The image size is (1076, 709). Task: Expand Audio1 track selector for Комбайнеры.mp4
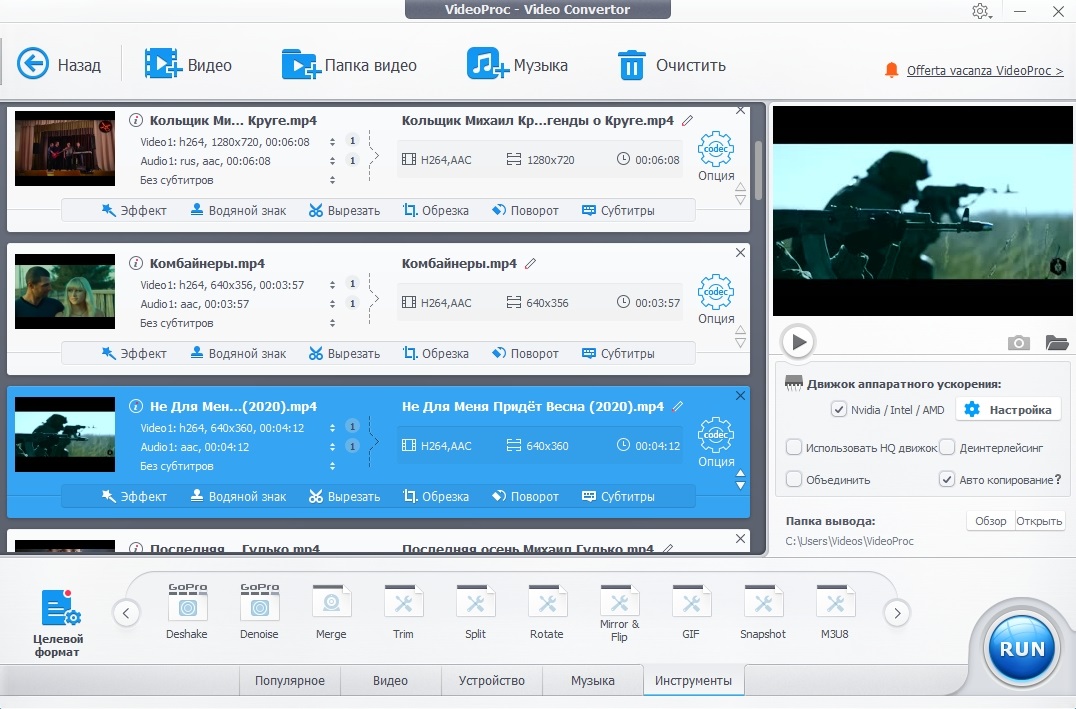click(x=332, y=303)
